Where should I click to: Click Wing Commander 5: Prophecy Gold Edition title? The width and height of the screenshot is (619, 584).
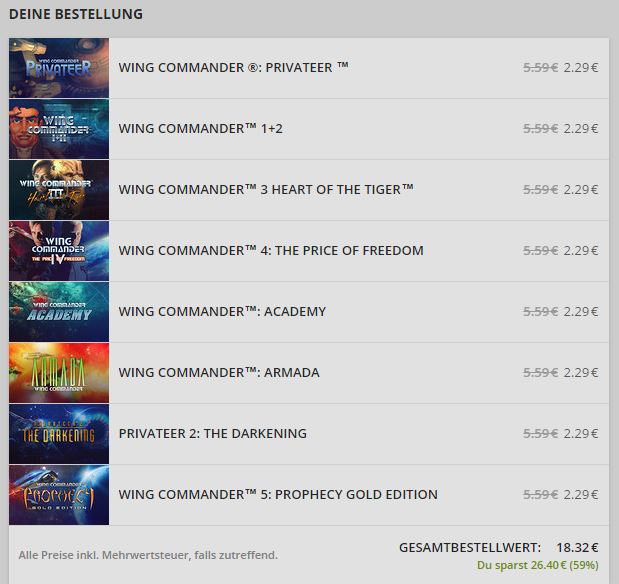tap(278, 495)
